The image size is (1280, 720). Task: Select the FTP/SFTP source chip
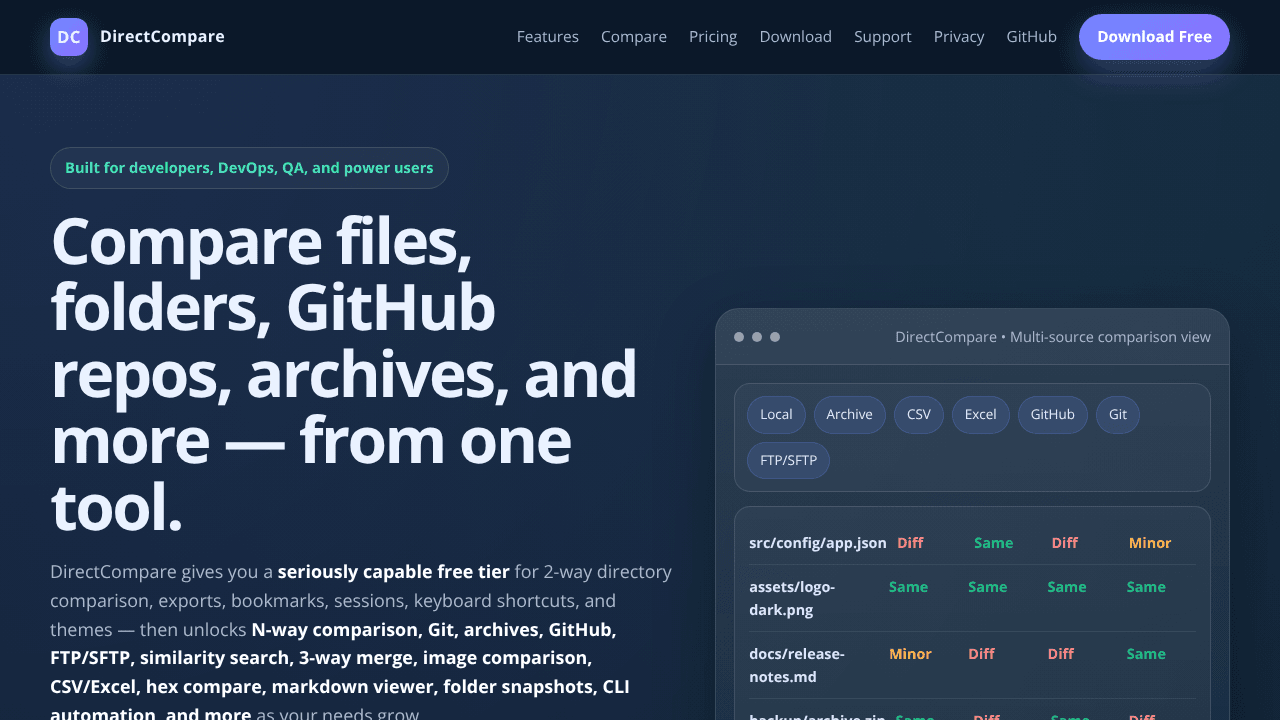click(788, 461)
